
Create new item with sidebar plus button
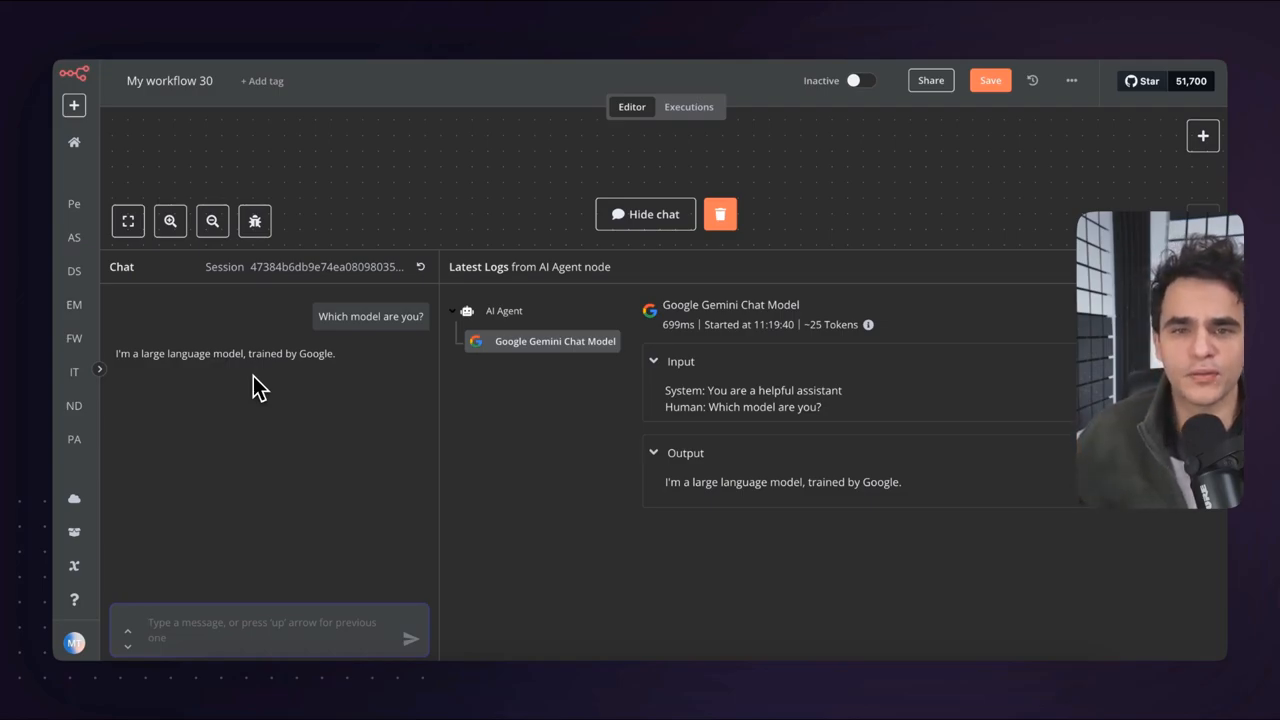74,105
